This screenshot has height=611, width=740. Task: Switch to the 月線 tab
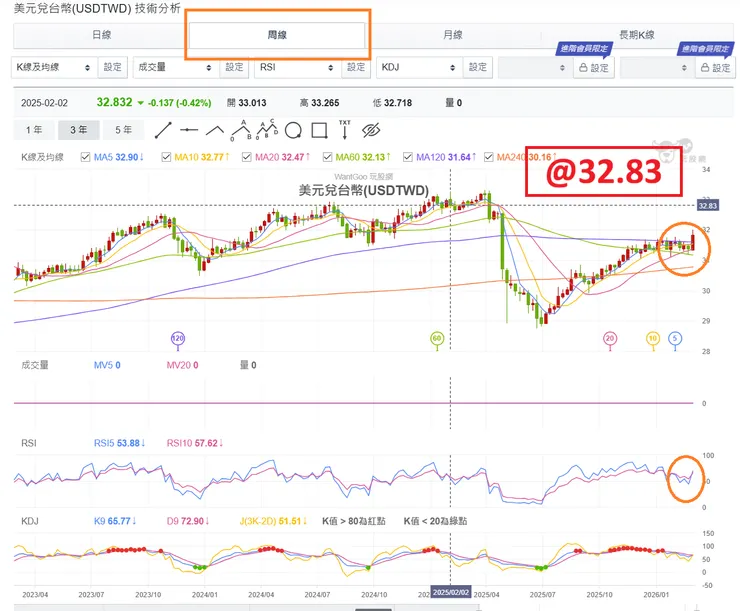tap(453, 35)
